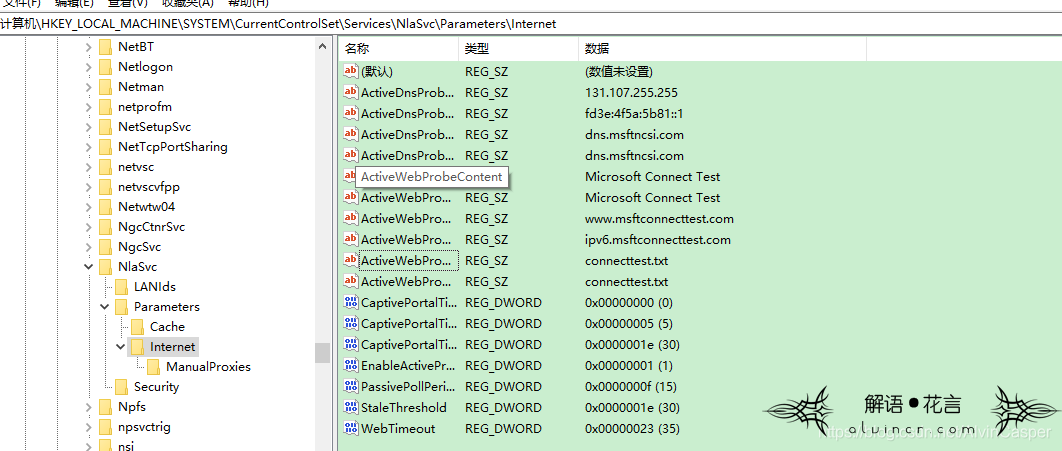Select the Security subkey
Image resolution: width=1062 pixels, height=451 pixels.
click(x=156, y=387)
